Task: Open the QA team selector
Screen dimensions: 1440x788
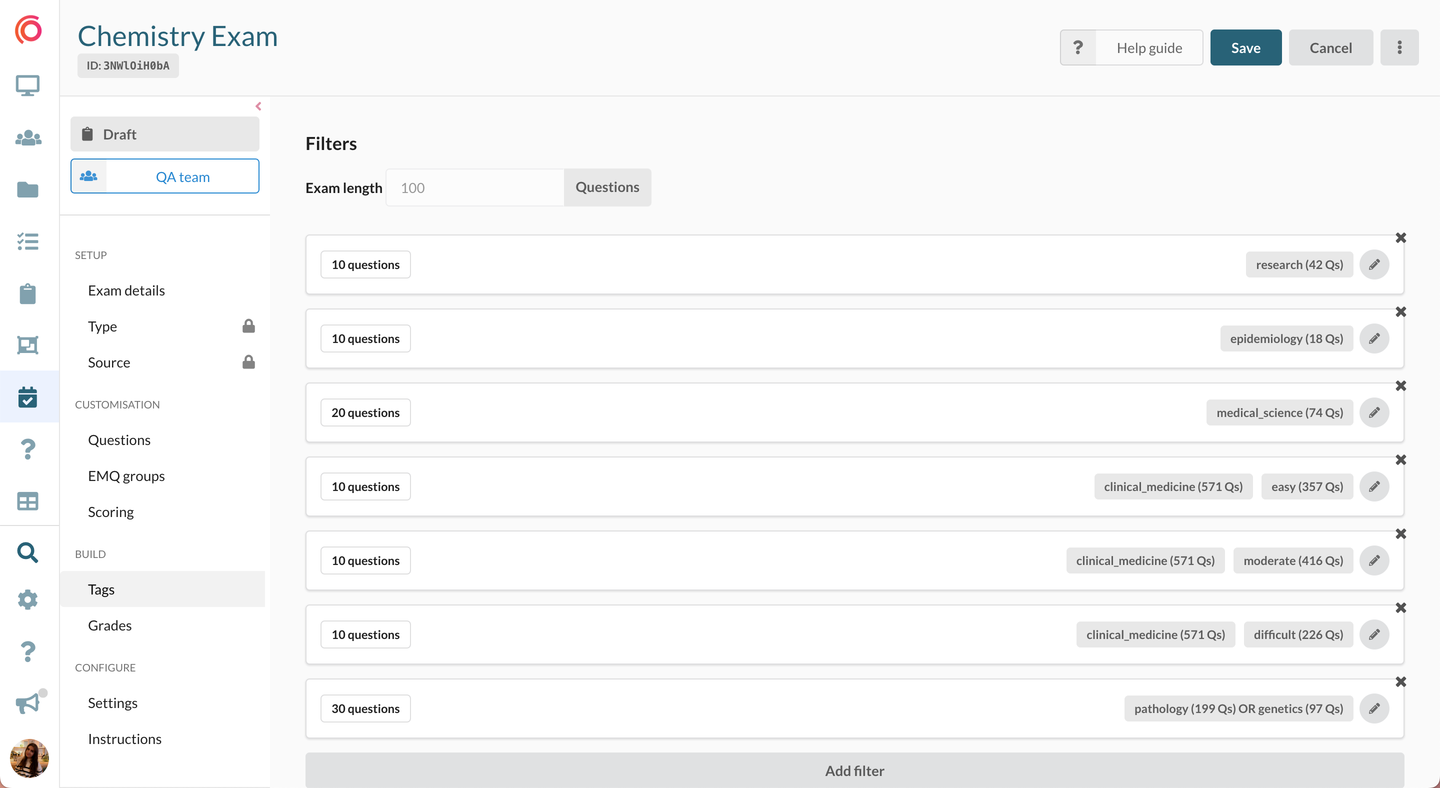Action: (x=165, y=177)
